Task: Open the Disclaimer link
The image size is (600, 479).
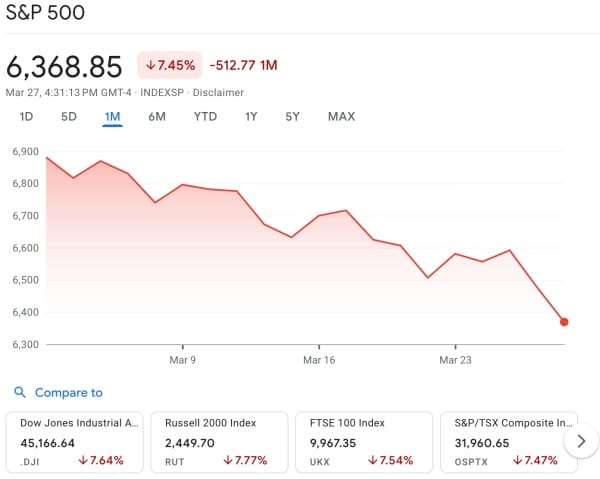Action: (218, 92)
